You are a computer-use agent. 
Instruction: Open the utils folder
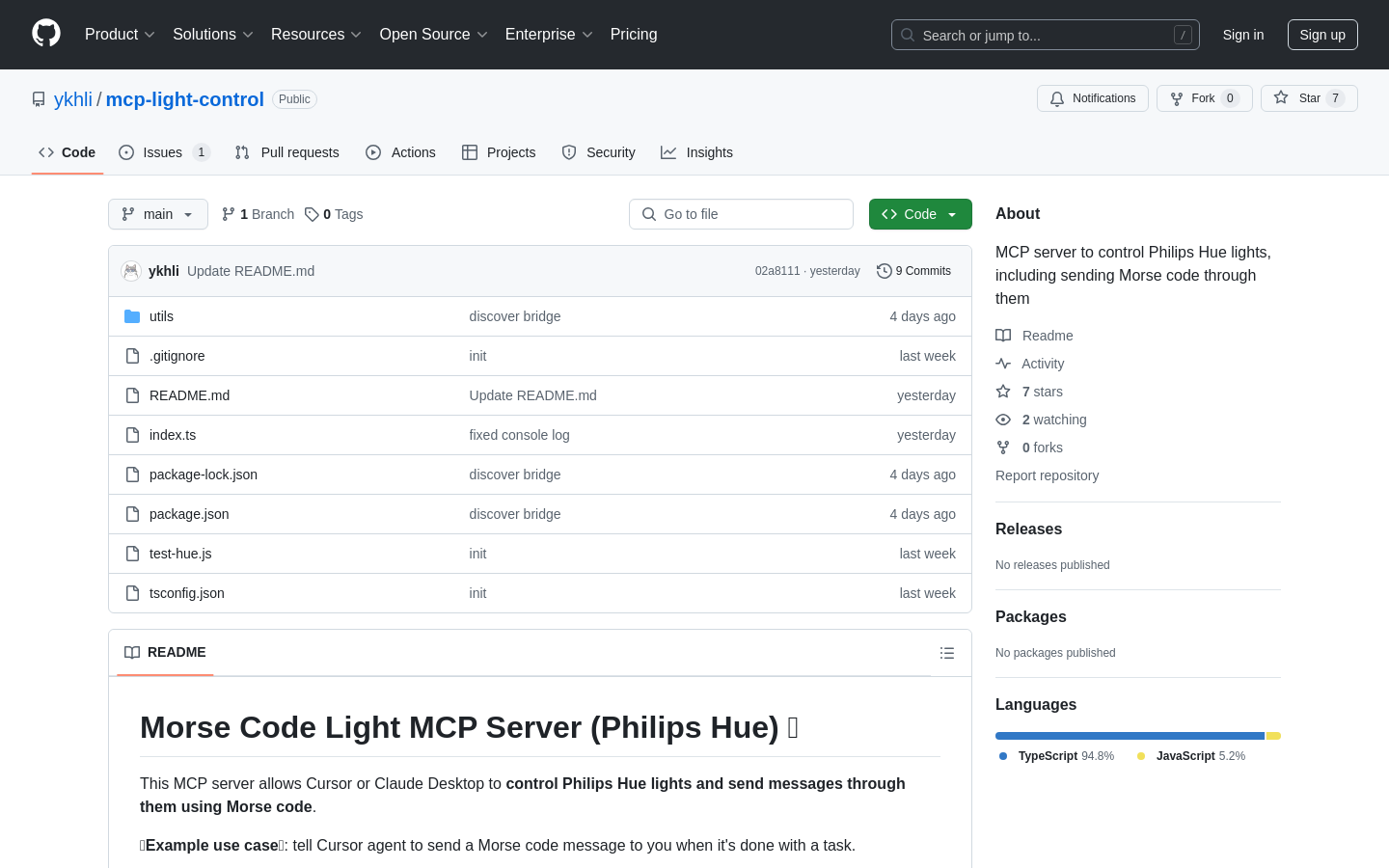[x=161, y=316]
